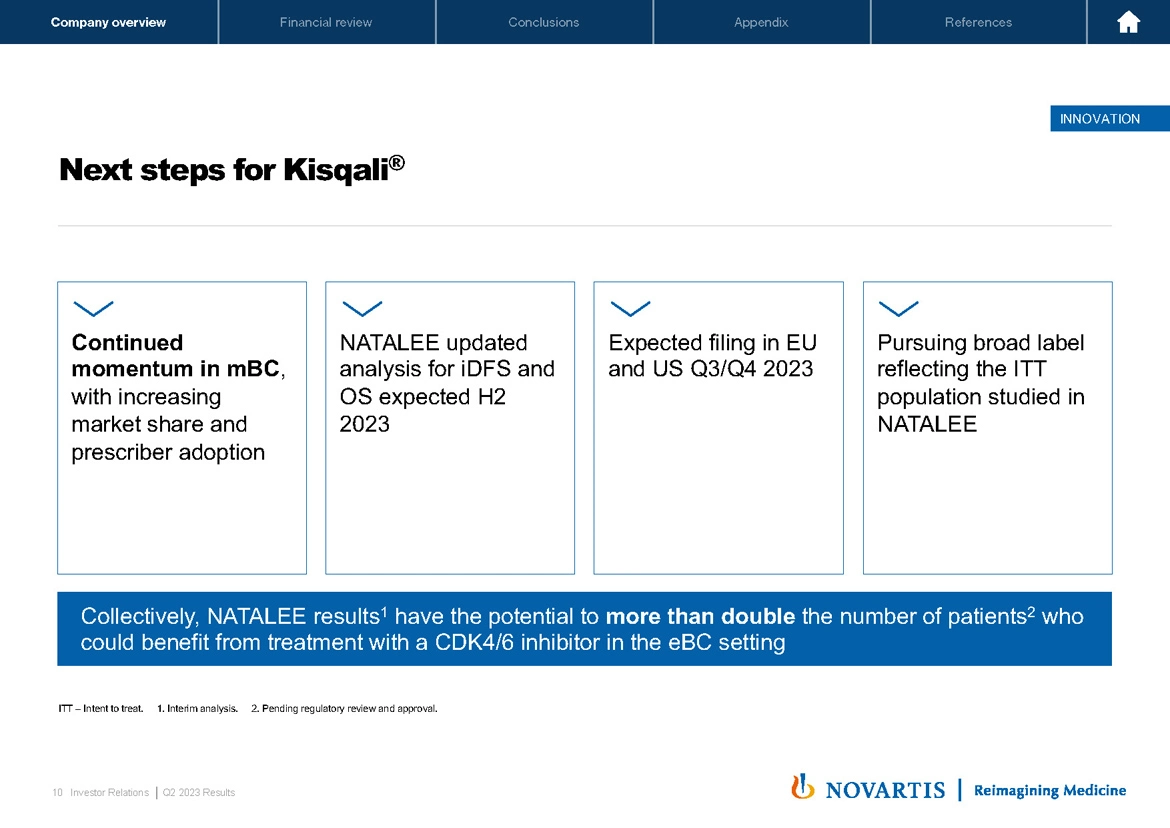Navigate to the References tab

(x=978, y=22)
